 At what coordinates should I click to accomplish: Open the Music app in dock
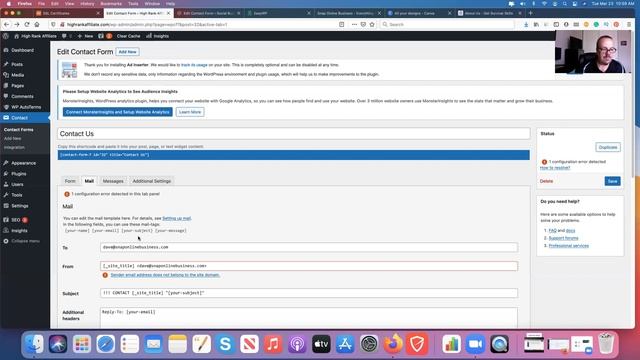(273, 344)
